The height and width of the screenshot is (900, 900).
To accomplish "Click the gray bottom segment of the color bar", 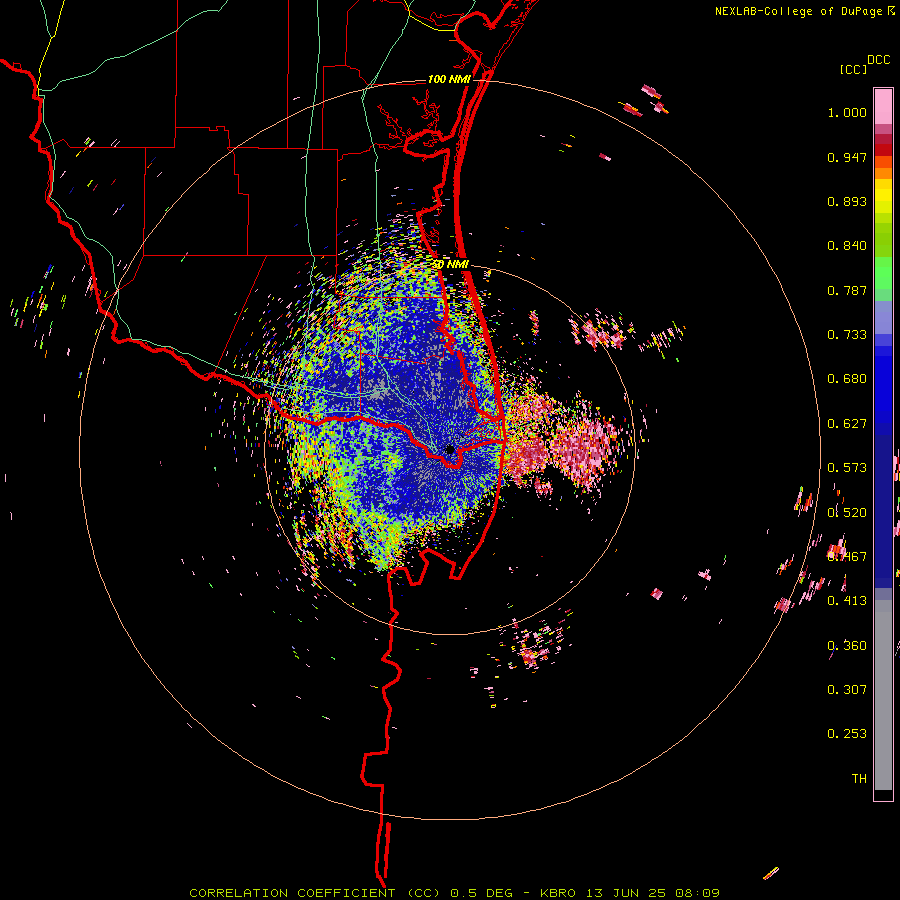I will 883,695.
